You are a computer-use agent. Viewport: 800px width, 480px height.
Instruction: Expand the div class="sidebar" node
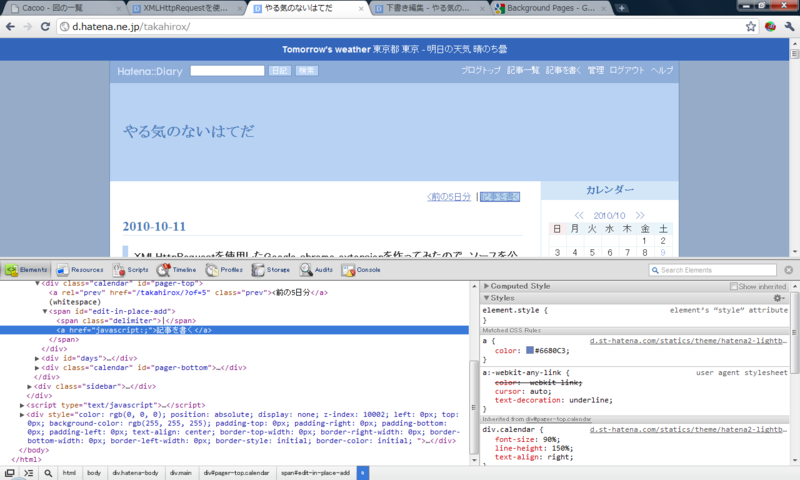pyautogui.click(x=30, y=386)
